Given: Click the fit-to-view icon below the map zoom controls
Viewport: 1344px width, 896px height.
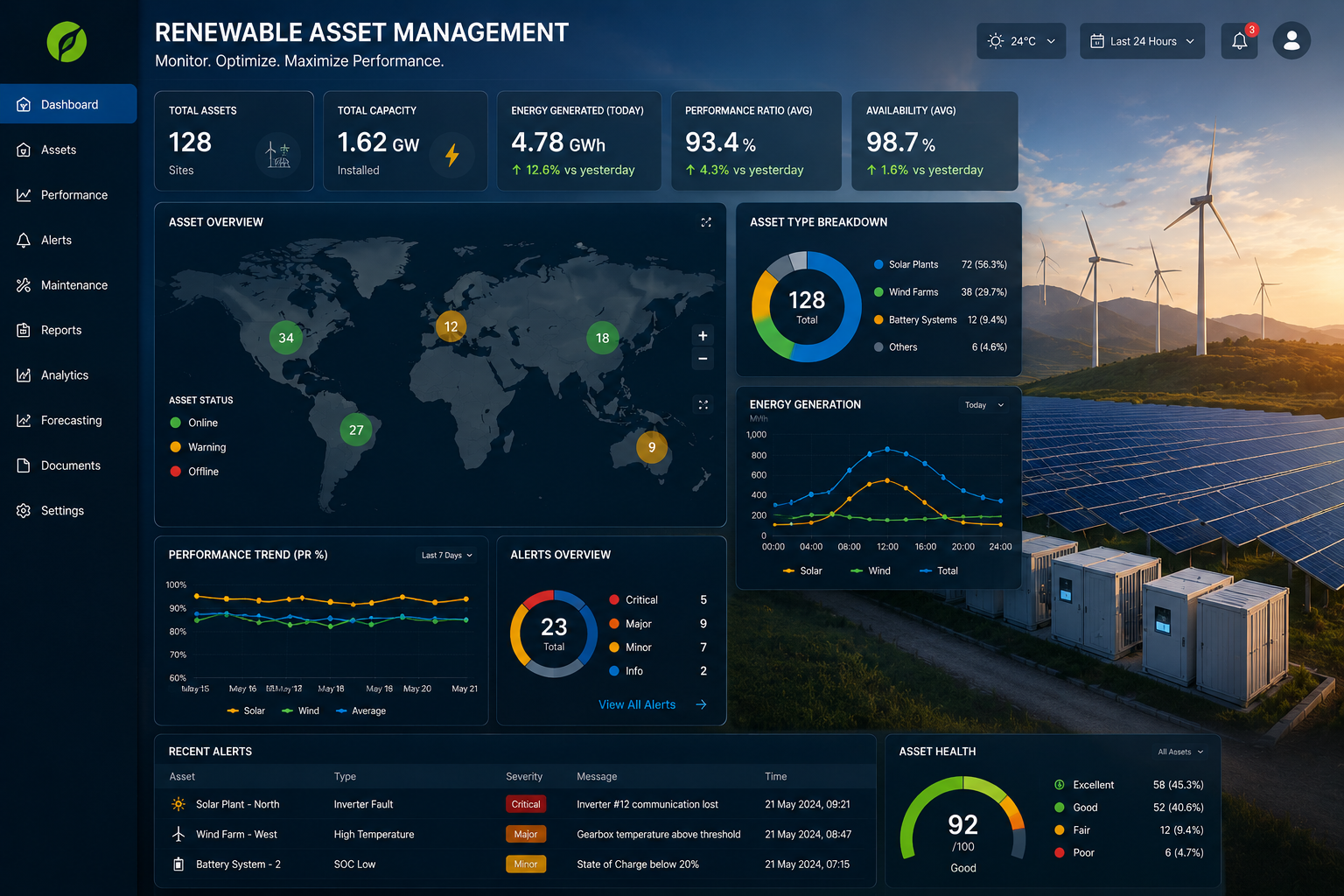Looking at the screenshot, I should (703, 404).
